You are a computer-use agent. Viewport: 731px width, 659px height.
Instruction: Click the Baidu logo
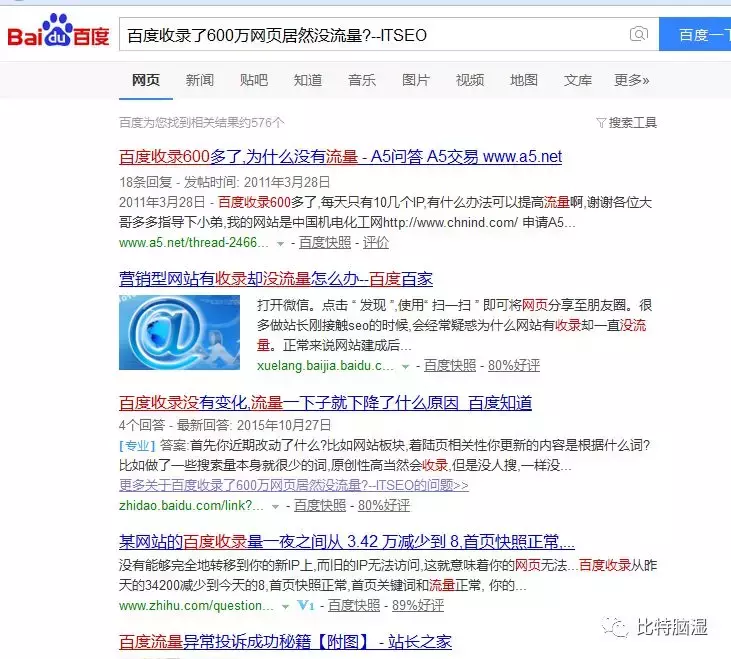[x=58, y=31]
